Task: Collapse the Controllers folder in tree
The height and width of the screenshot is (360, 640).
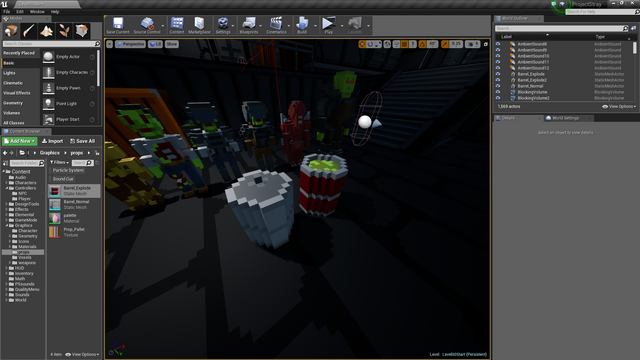Action: tap(7, 188)
